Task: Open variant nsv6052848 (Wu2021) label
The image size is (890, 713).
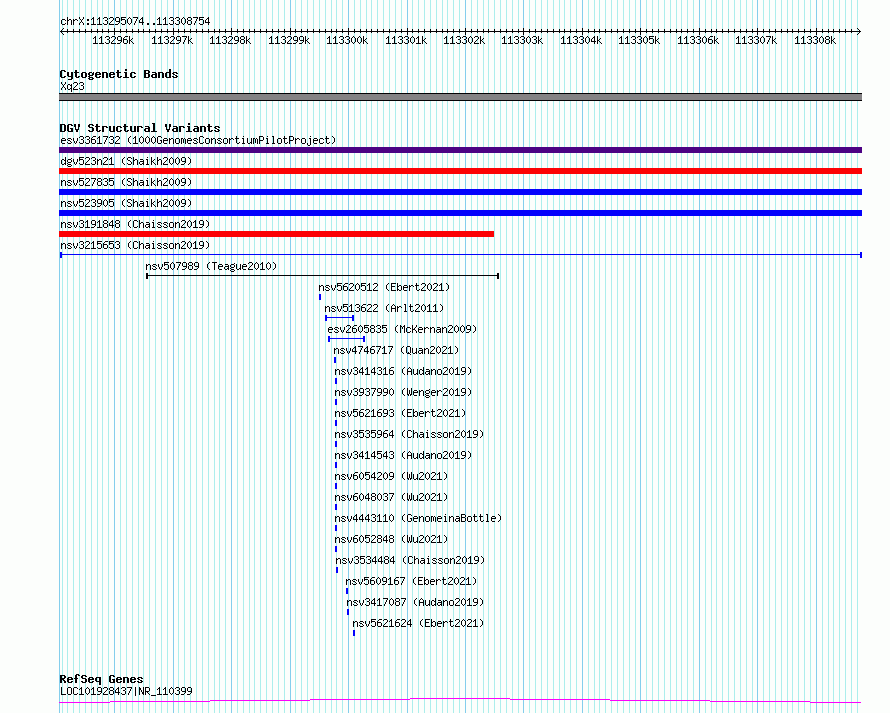Action: pyautogui.click(x=391, y=539)
